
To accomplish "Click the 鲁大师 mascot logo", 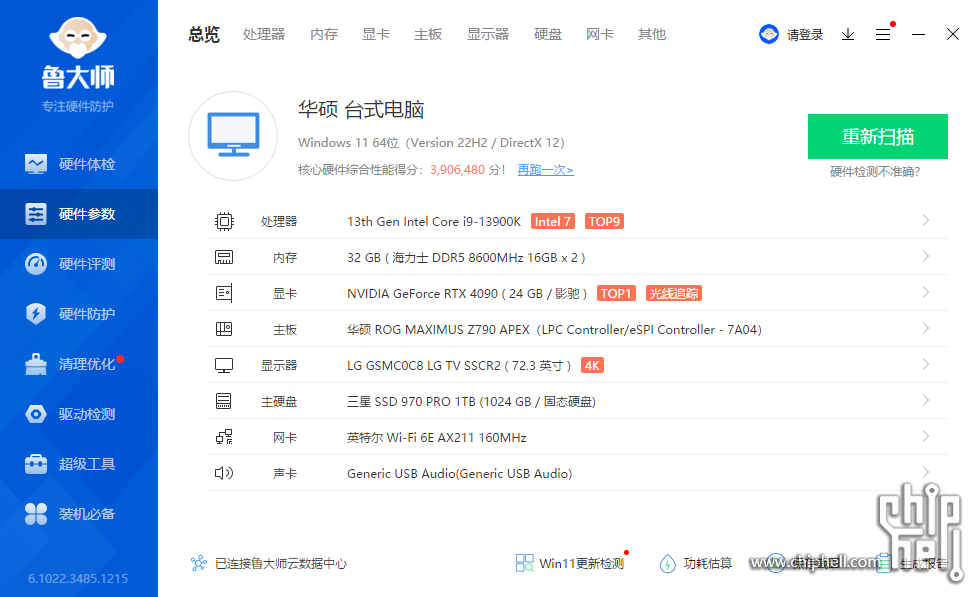I will click(x=78, y=39).
